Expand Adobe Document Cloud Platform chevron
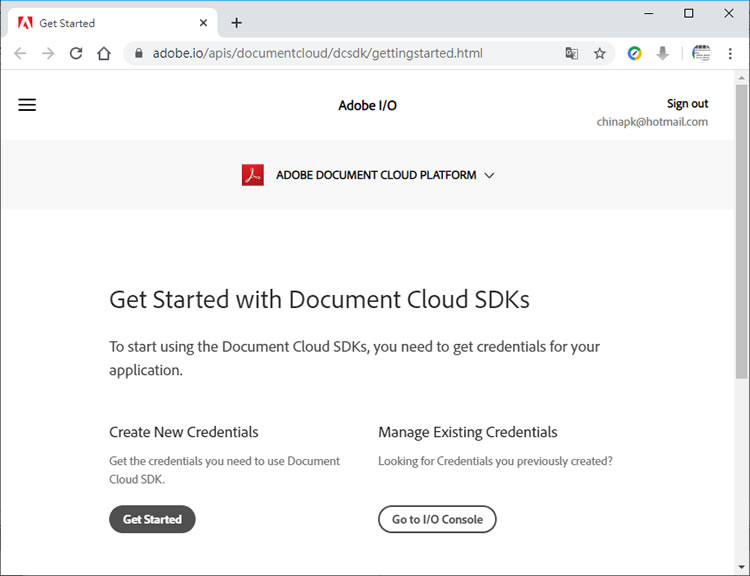Image resolution: width=750 pixels, height=576 pixels. 489,175
